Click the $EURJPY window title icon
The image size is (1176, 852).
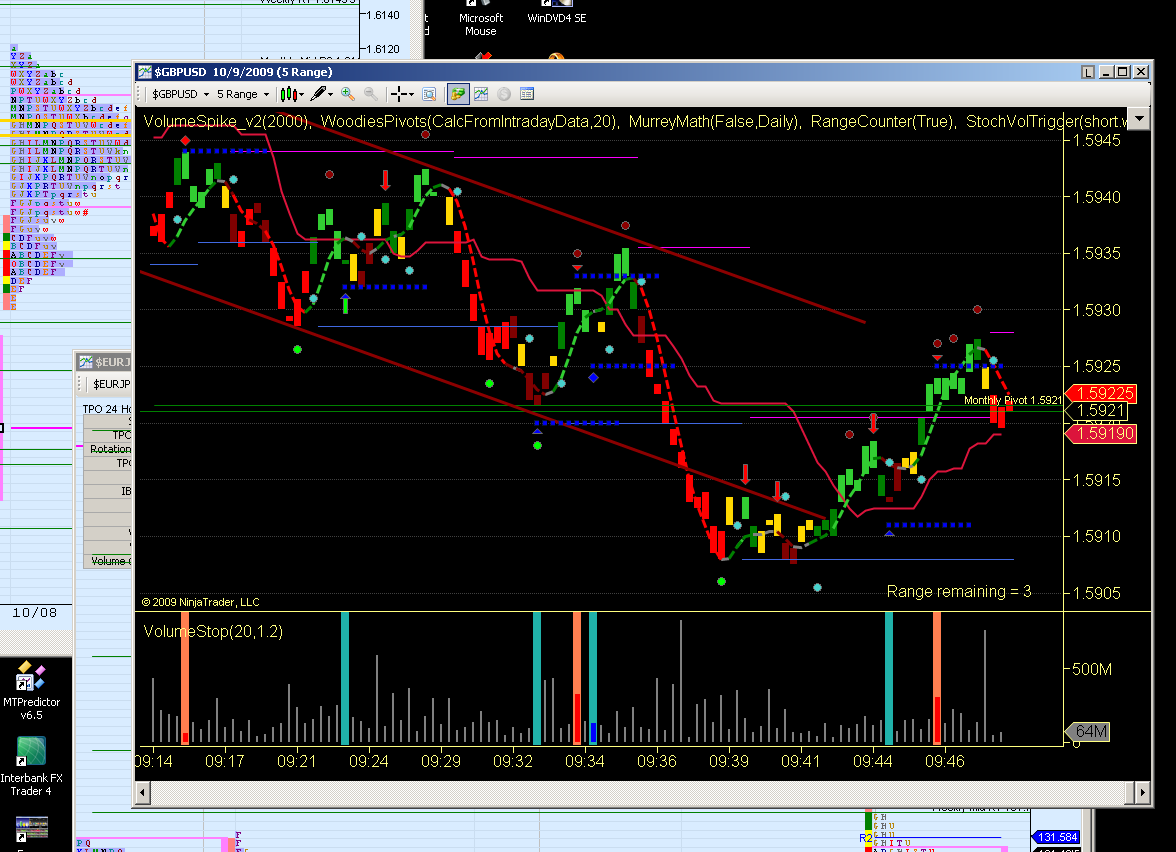[86, 362]
